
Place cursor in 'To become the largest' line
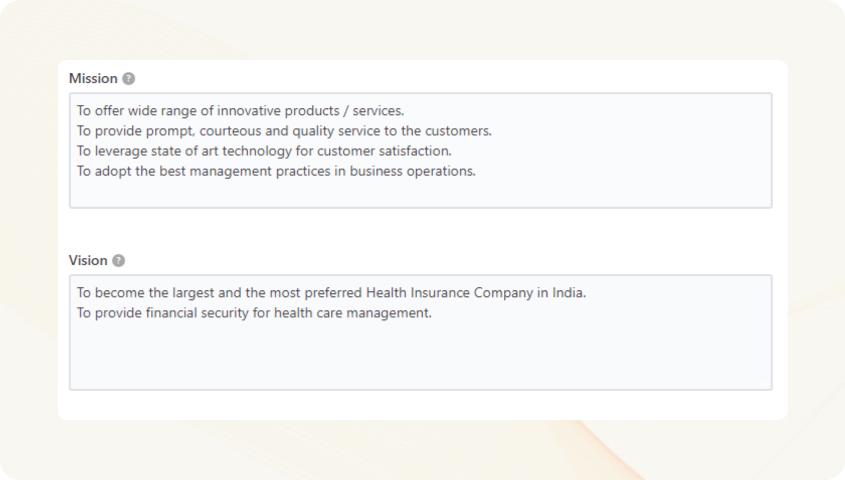point(331,293)
